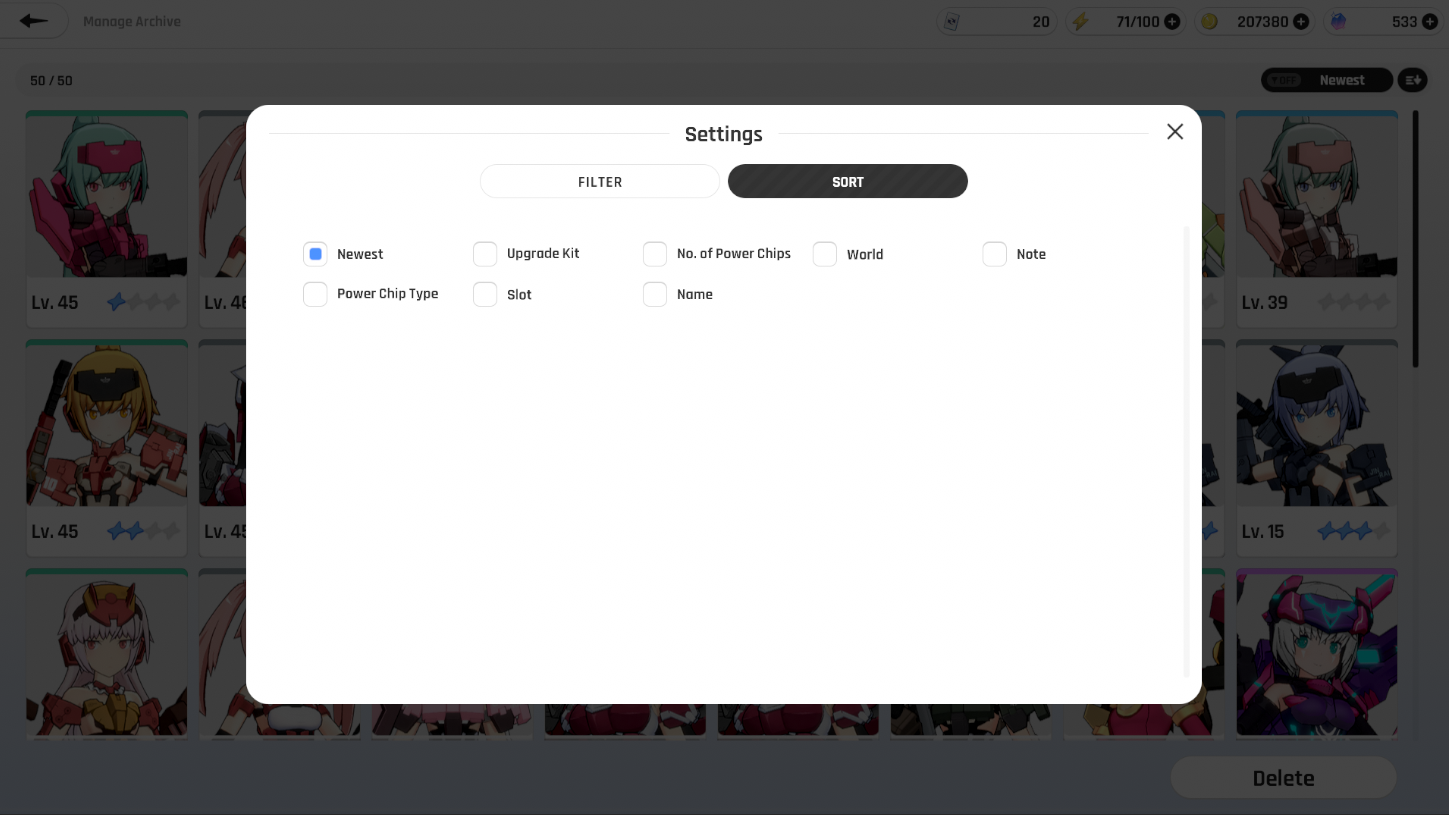
Task: Select the Lv. 45 one-star green-haired character card
Action: click(x=107, y=218)
